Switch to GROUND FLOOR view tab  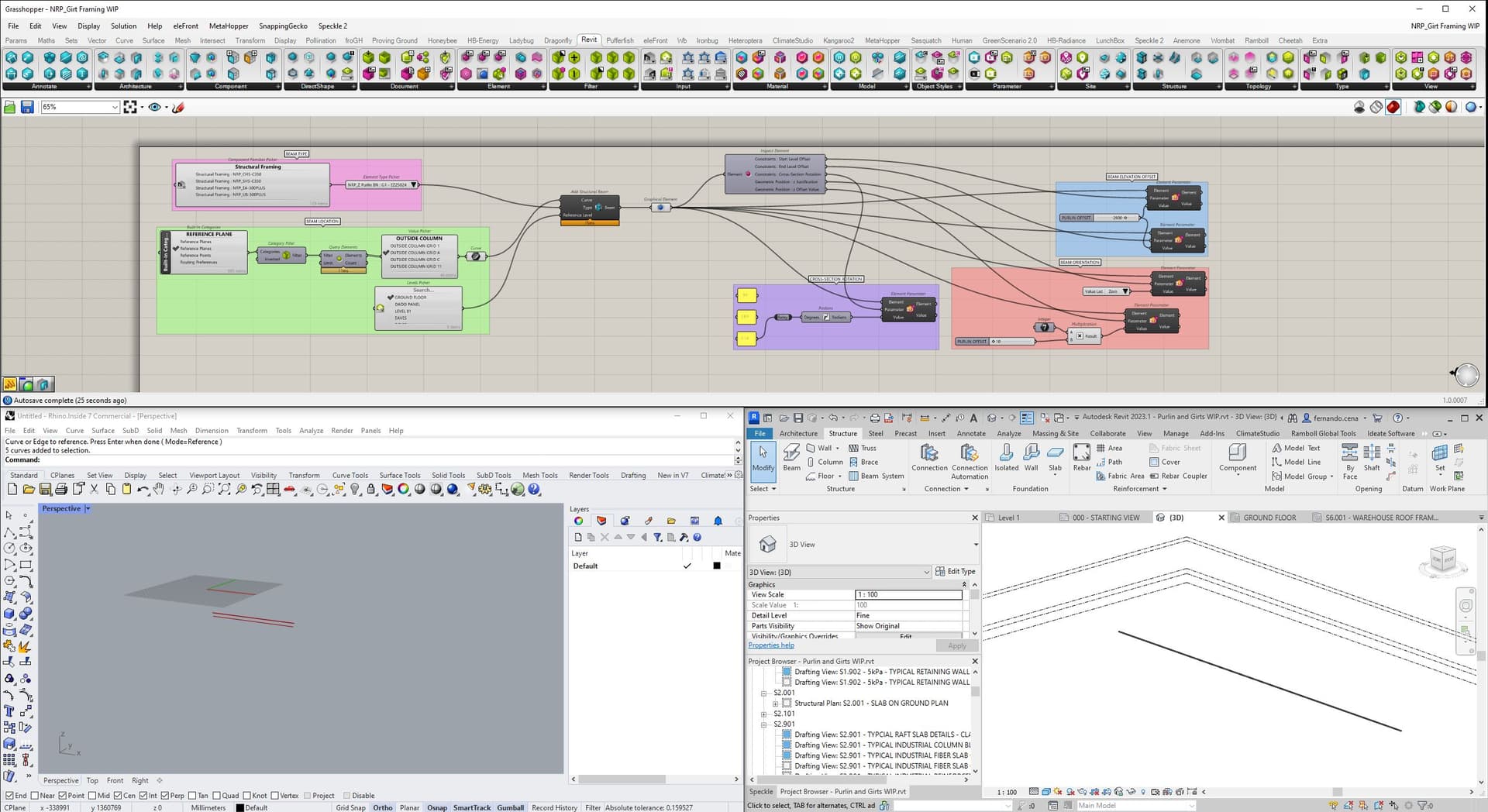pos(1268,518)
